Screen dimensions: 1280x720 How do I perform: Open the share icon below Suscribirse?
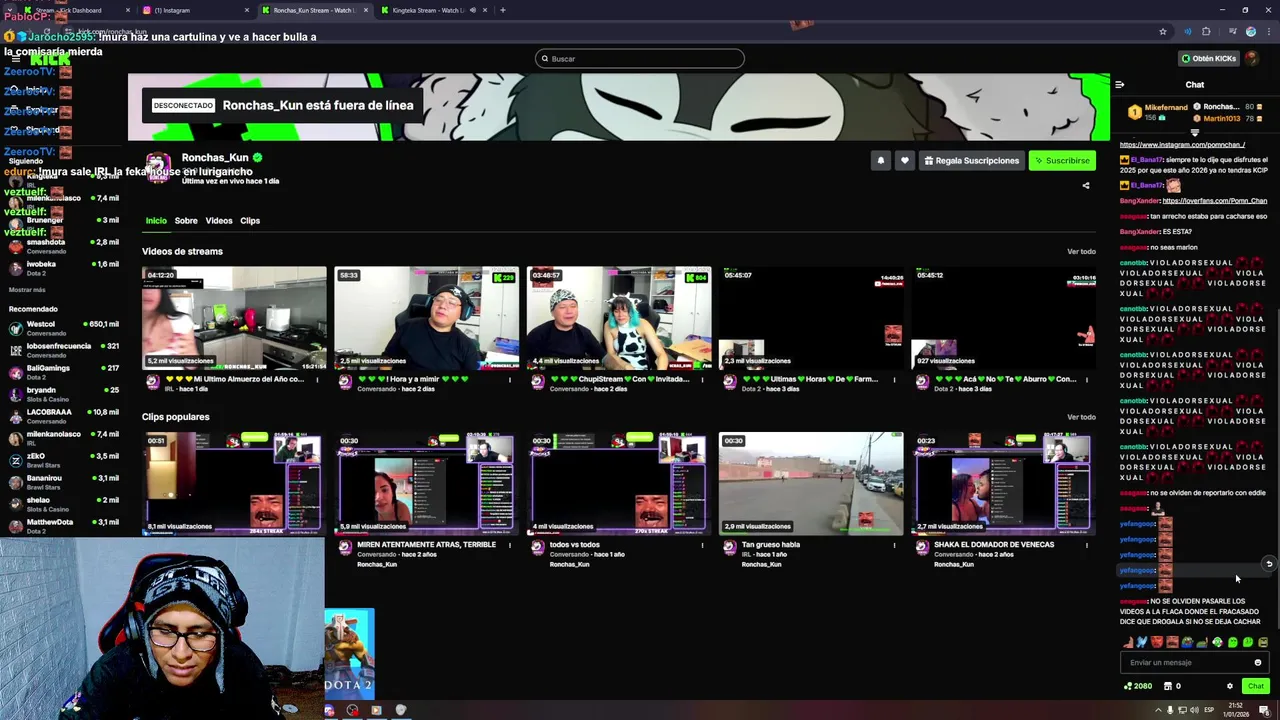(1086, 185)
